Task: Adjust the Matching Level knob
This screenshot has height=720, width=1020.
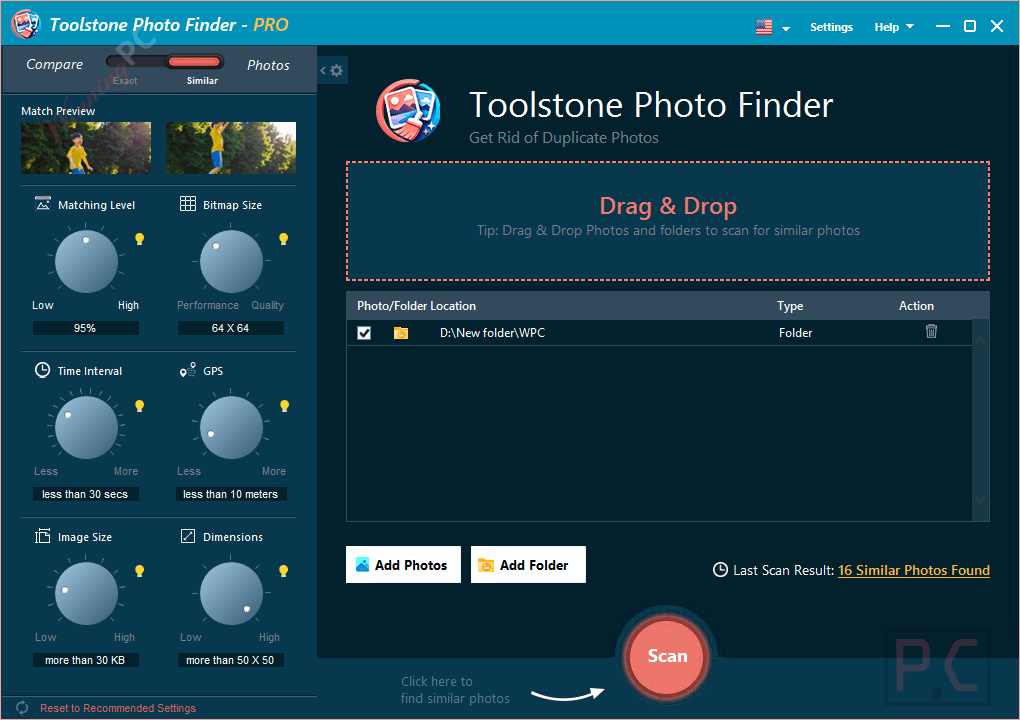Action: tap(87, 261)
